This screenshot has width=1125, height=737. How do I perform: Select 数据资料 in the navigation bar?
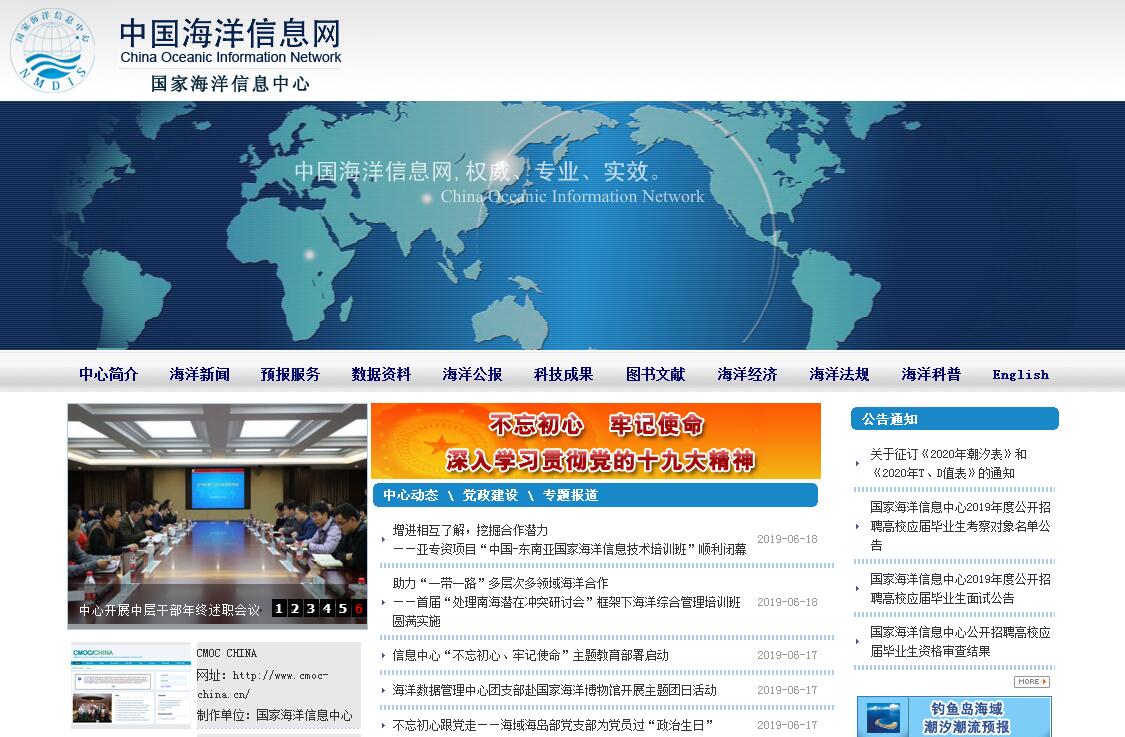[382, 374]
